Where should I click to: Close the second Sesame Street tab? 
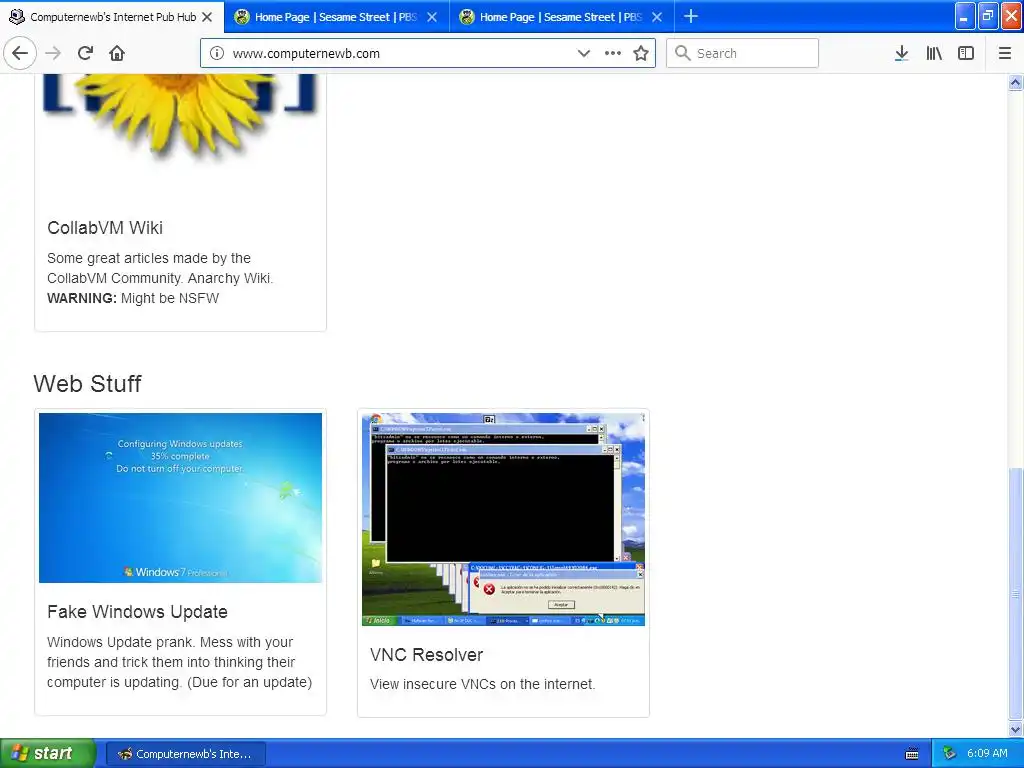(x=657, y=17)
